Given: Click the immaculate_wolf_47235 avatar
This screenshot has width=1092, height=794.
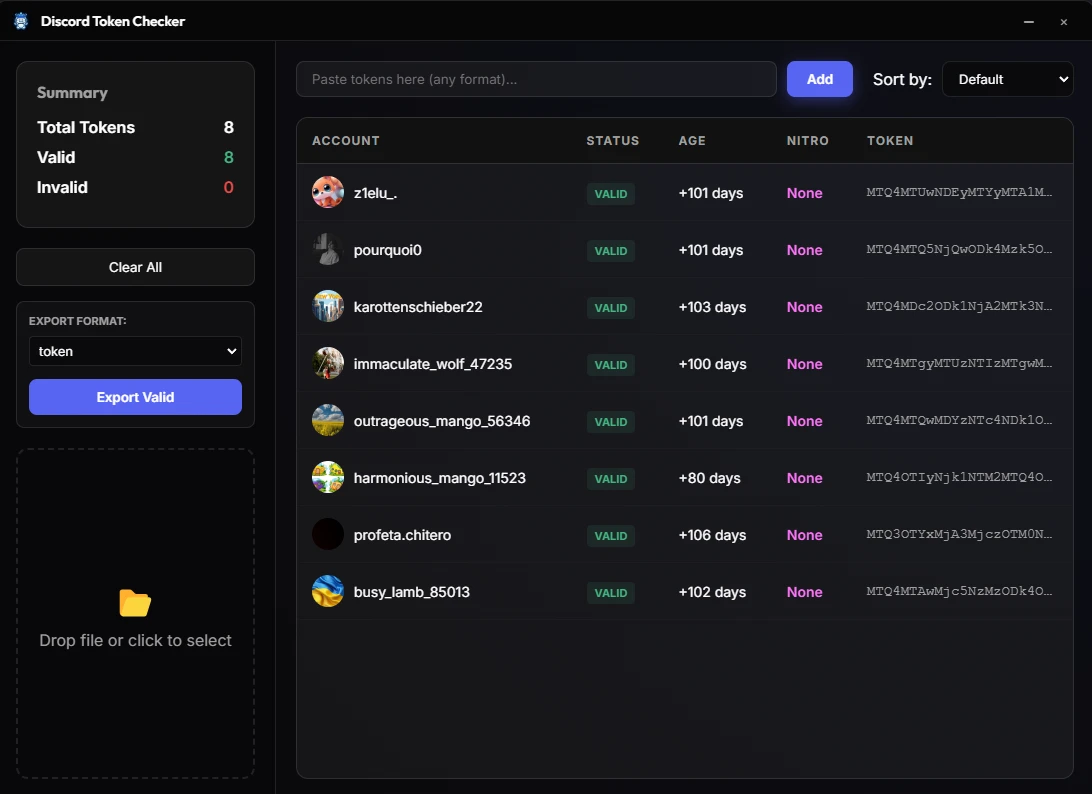Looking at the screenshot, I should pyautogui.click(x=328, y=364).
